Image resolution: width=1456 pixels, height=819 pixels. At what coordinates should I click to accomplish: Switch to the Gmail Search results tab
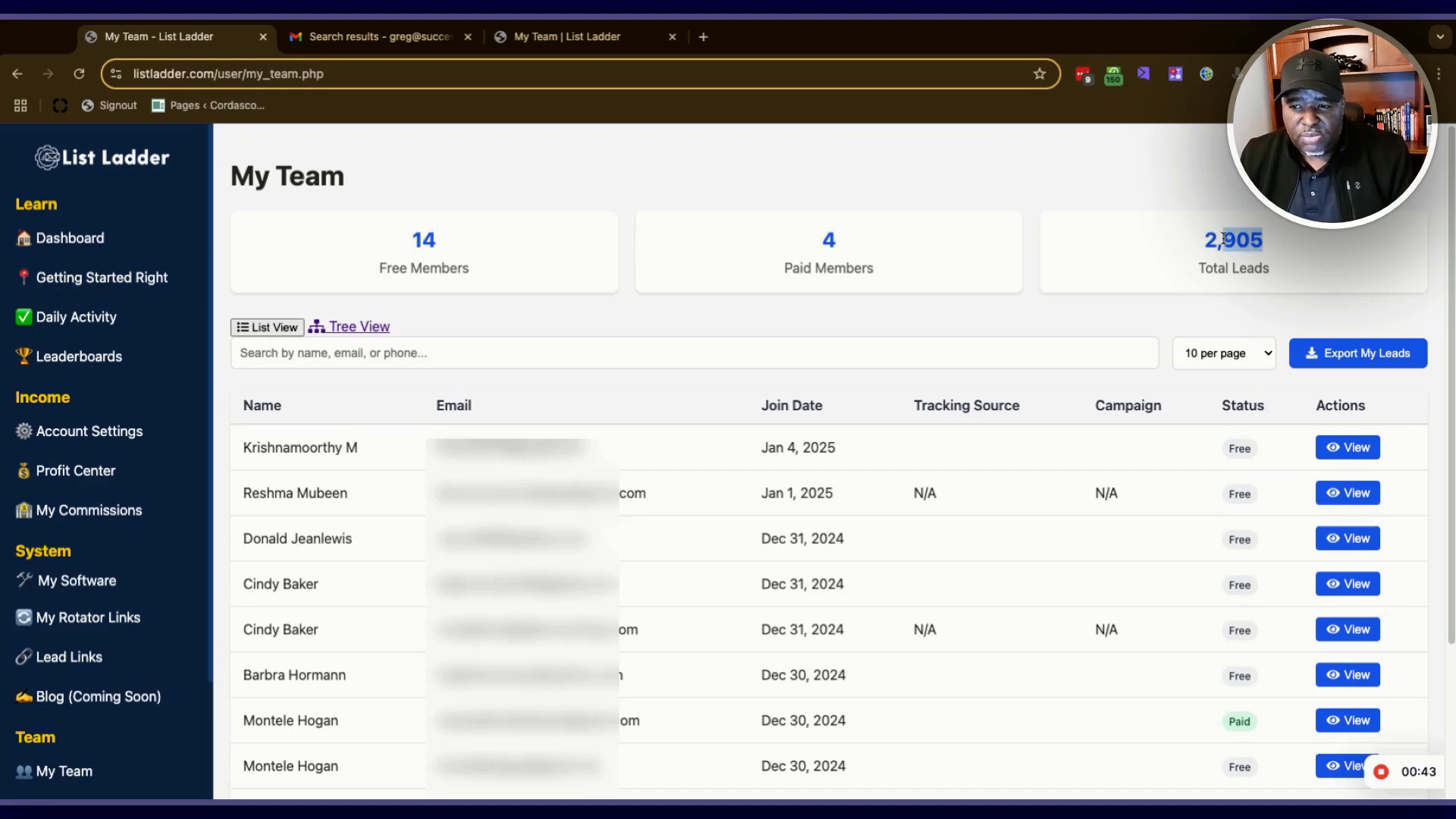pos(379,36)
